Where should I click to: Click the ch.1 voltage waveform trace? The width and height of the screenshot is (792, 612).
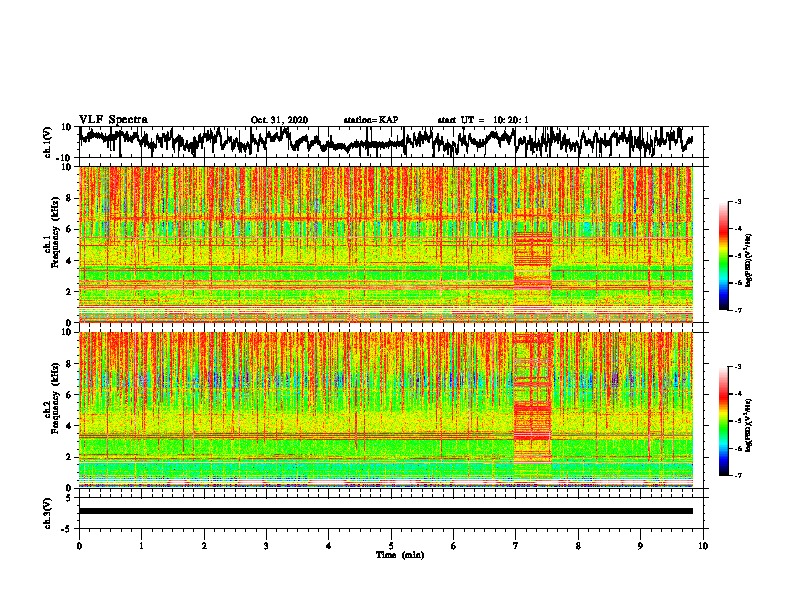[386, 141]
